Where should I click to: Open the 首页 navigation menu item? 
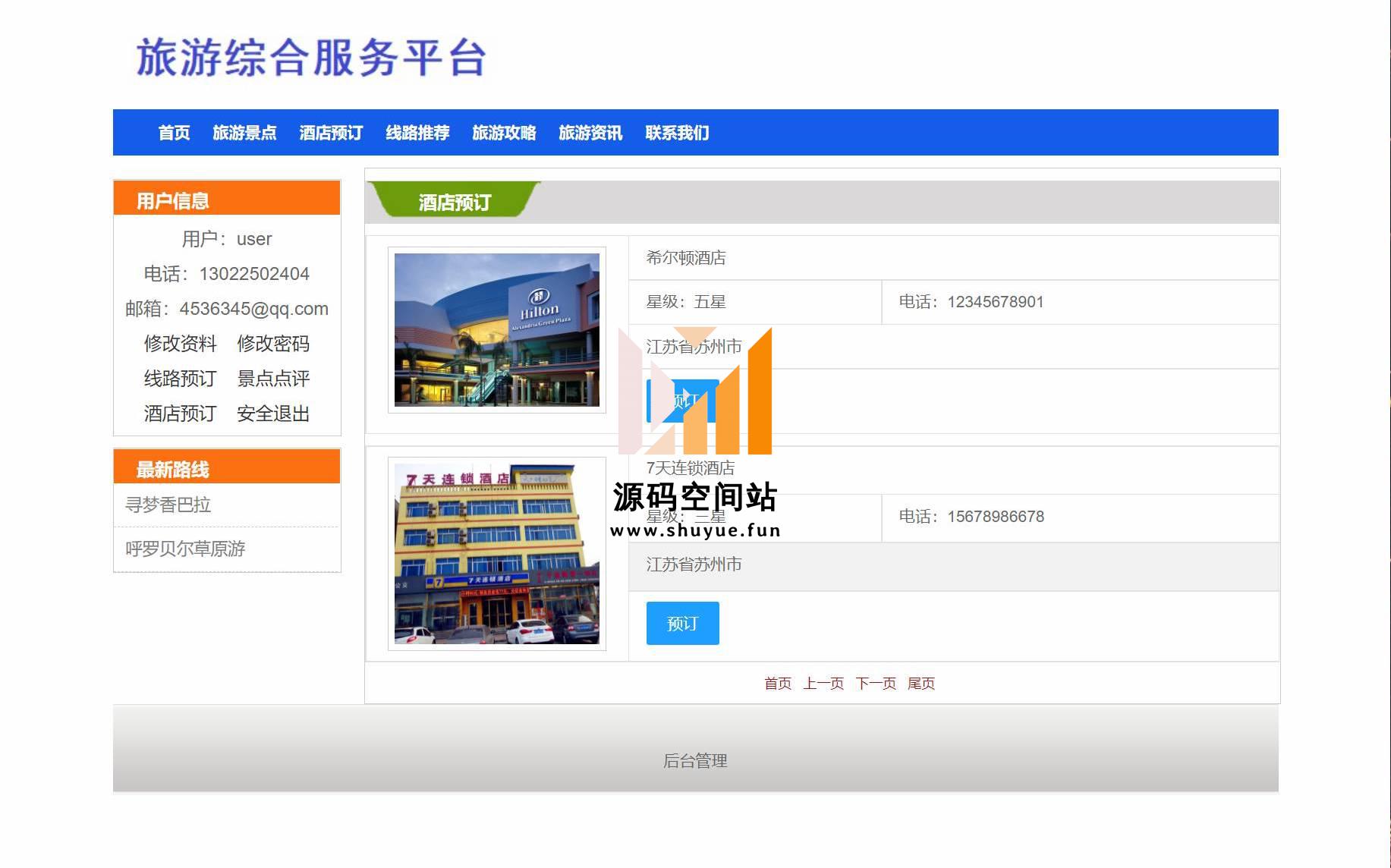point(174,133)
